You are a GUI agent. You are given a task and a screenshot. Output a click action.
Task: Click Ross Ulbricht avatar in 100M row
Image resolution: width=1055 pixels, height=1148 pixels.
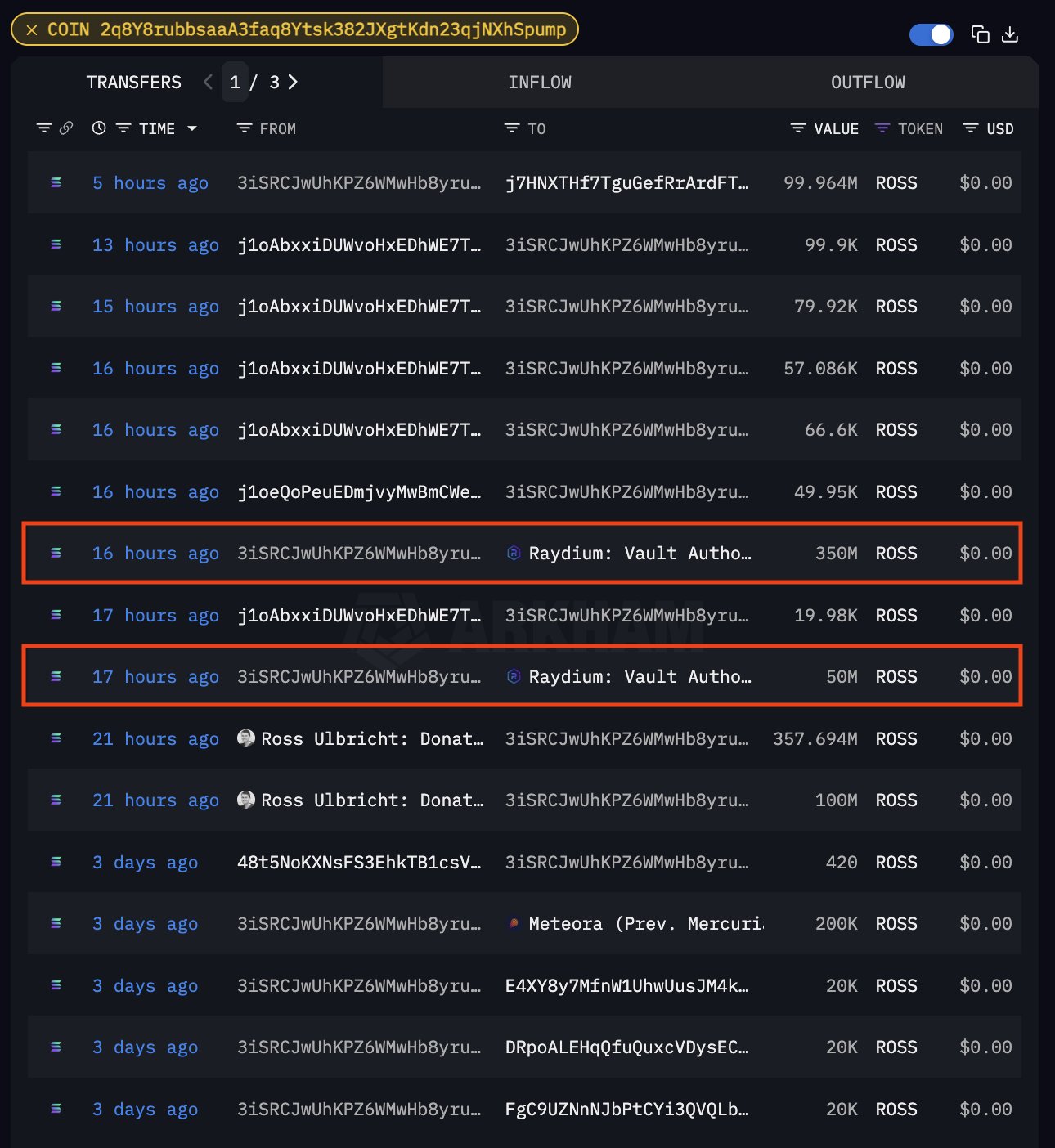coord(245,800)
